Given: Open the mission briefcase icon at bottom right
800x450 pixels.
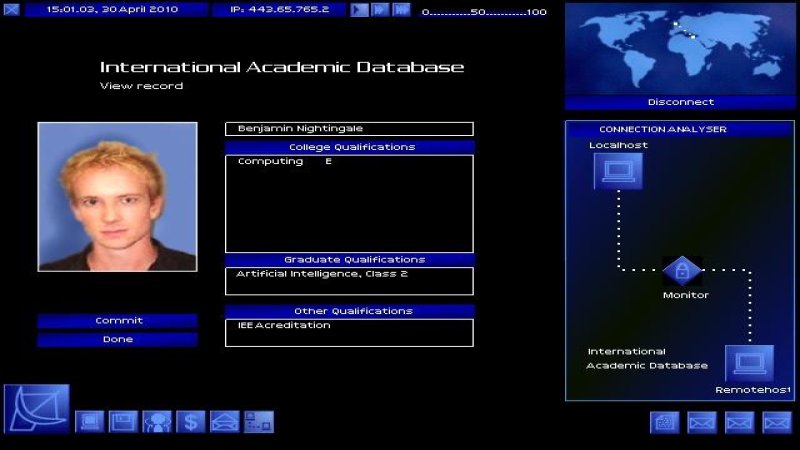Looking at the screenshot, I should (x=665, y=423).
